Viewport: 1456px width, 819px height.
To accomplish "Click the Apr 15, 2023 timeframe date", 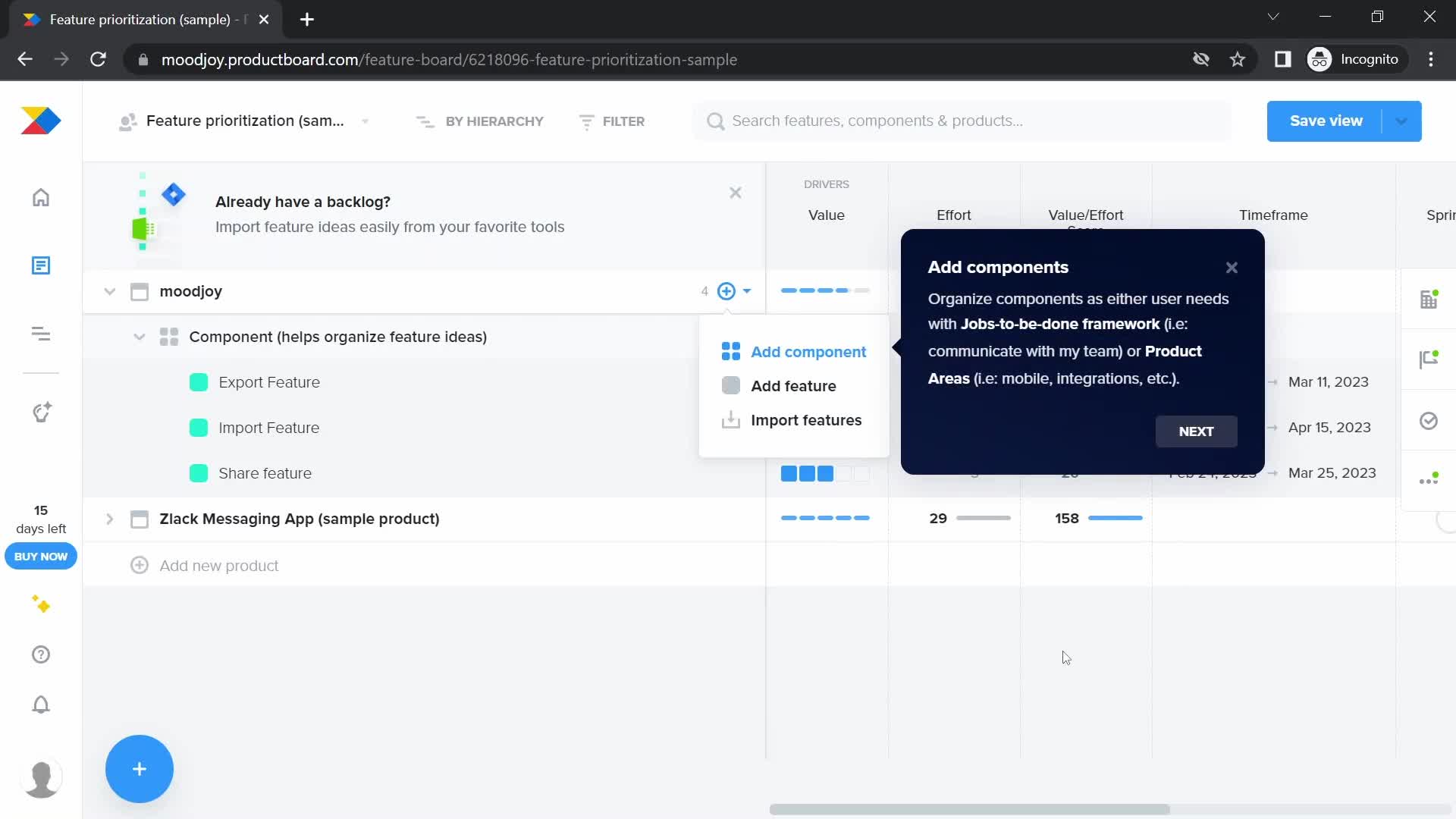I will click(x=1329, y=428).
